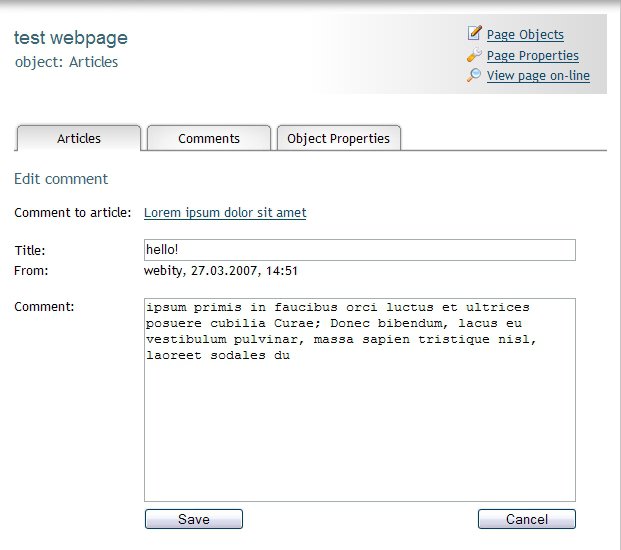Click inside the Comment text area
Viewport: 621px width, 550px height.
[360, 400]
